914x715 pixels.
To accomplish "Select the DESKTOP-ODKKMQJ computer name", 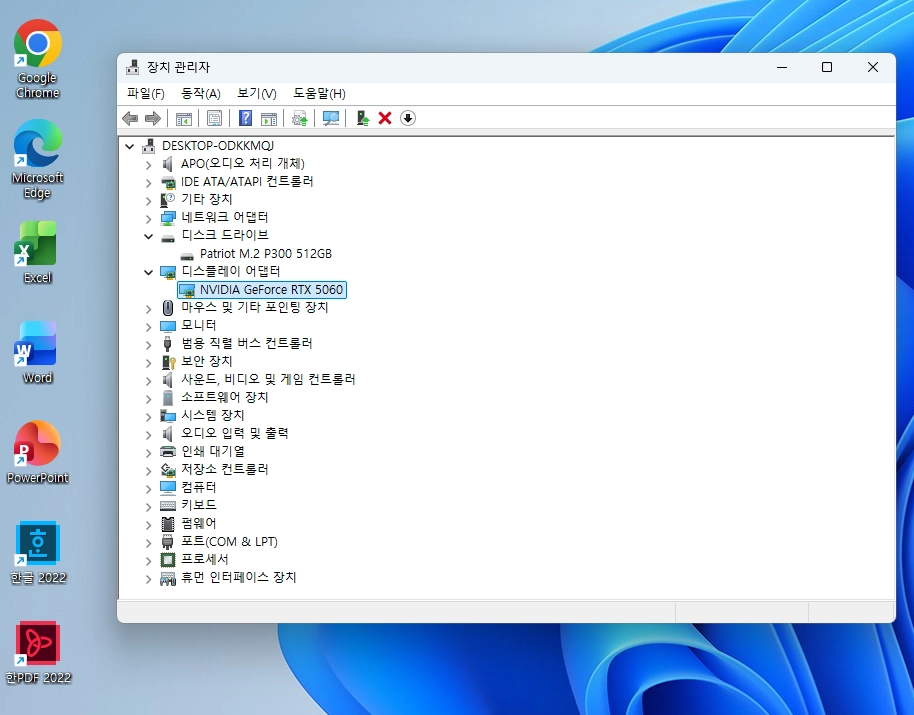I will 218,146.
